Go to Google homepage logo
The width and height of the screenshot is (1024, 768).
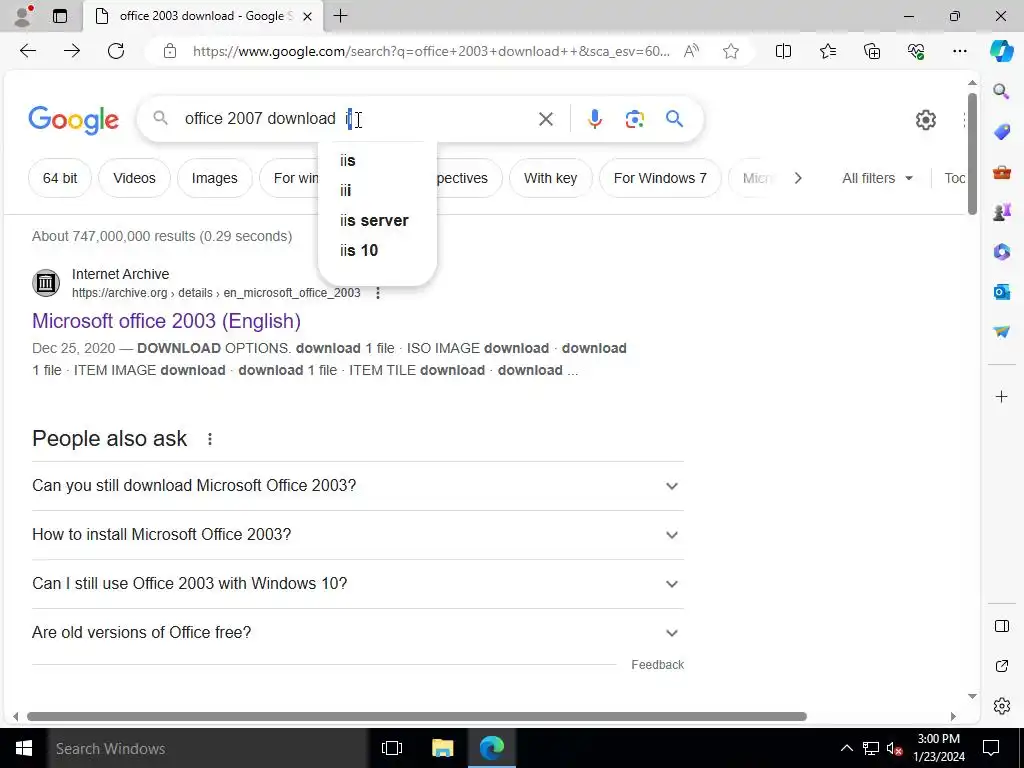point(73,120)
